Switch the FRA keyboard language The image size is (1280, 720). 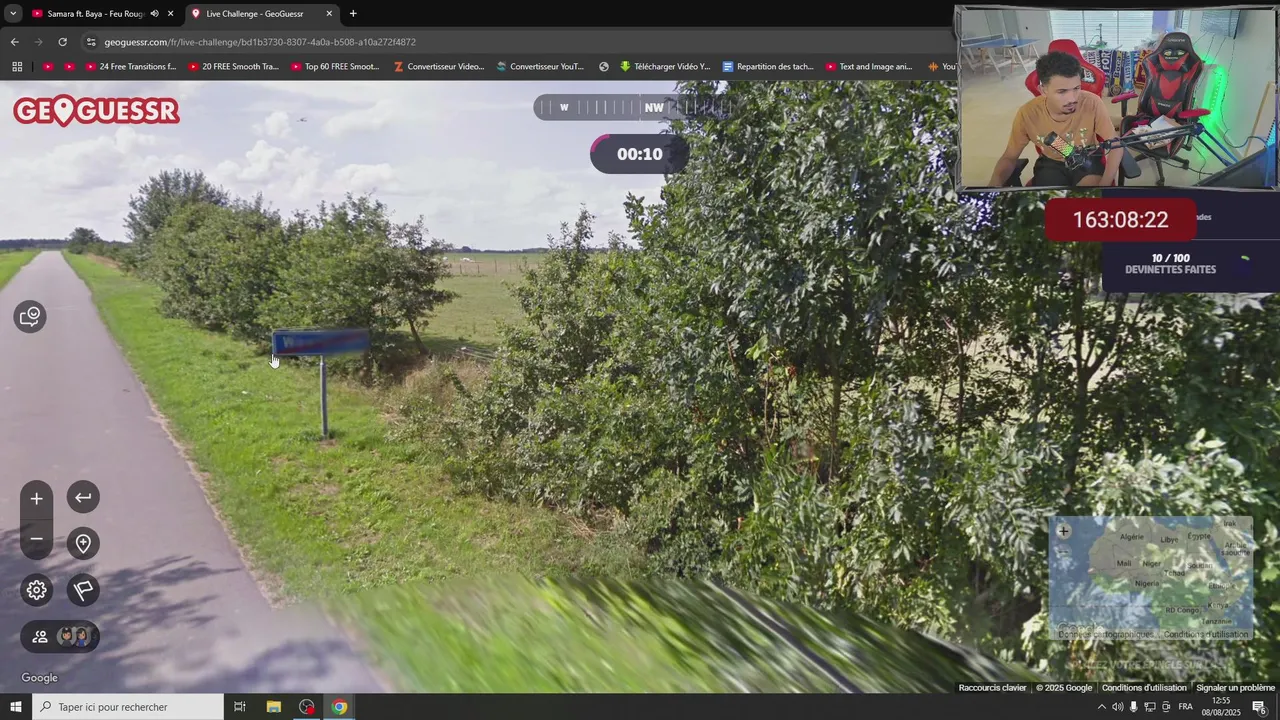(x=1186, y=707)
